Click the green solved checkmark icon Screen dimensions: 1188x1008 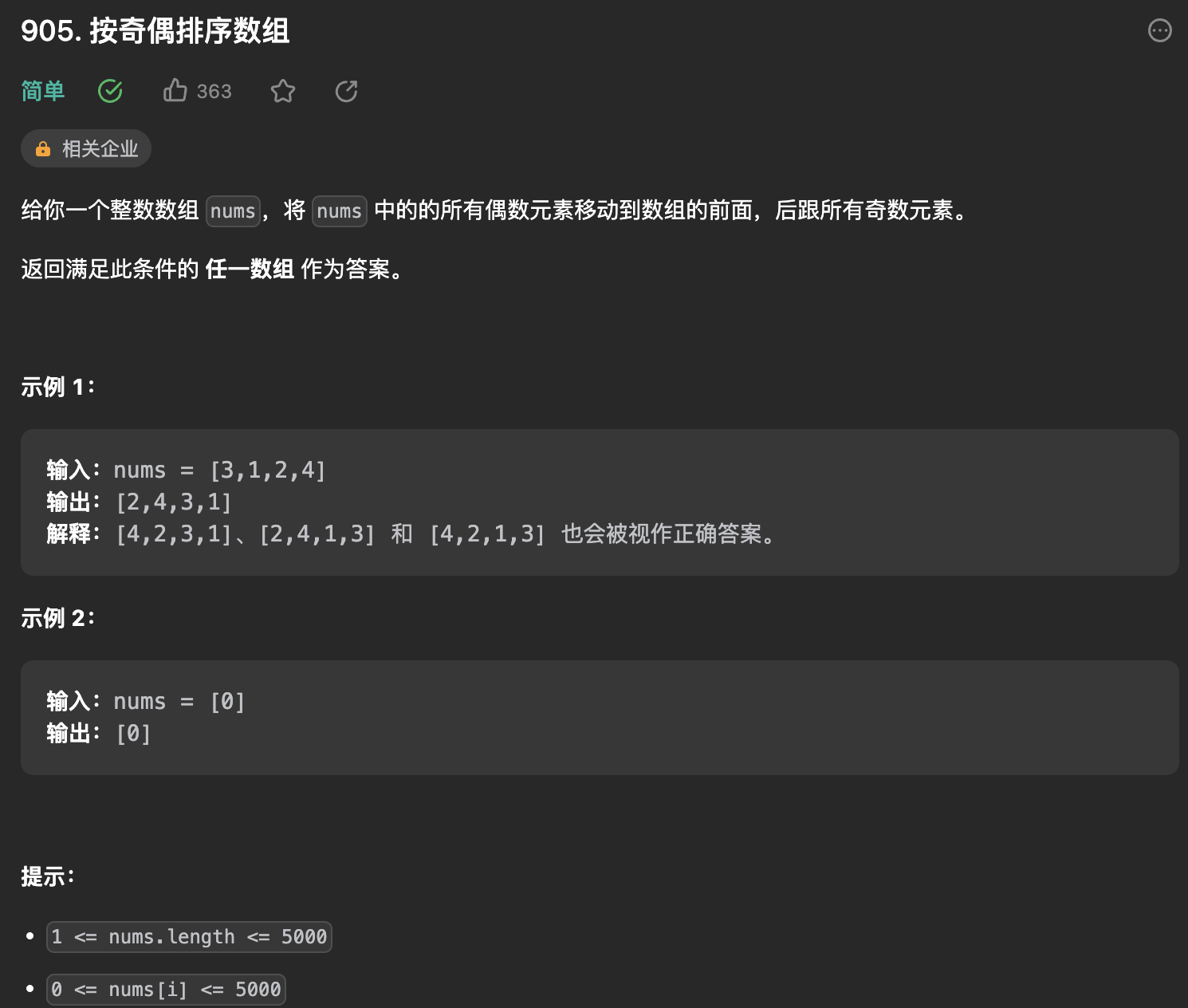point(110,91)
